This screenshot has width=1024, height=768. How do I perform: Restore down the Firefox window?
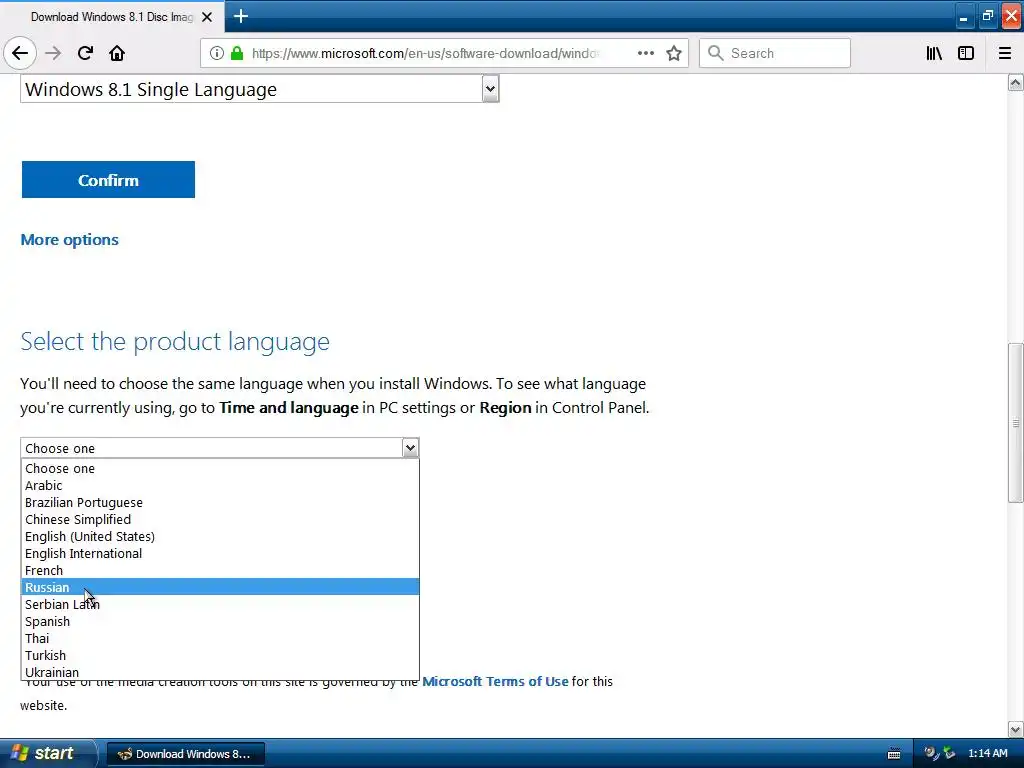[987, 16]
